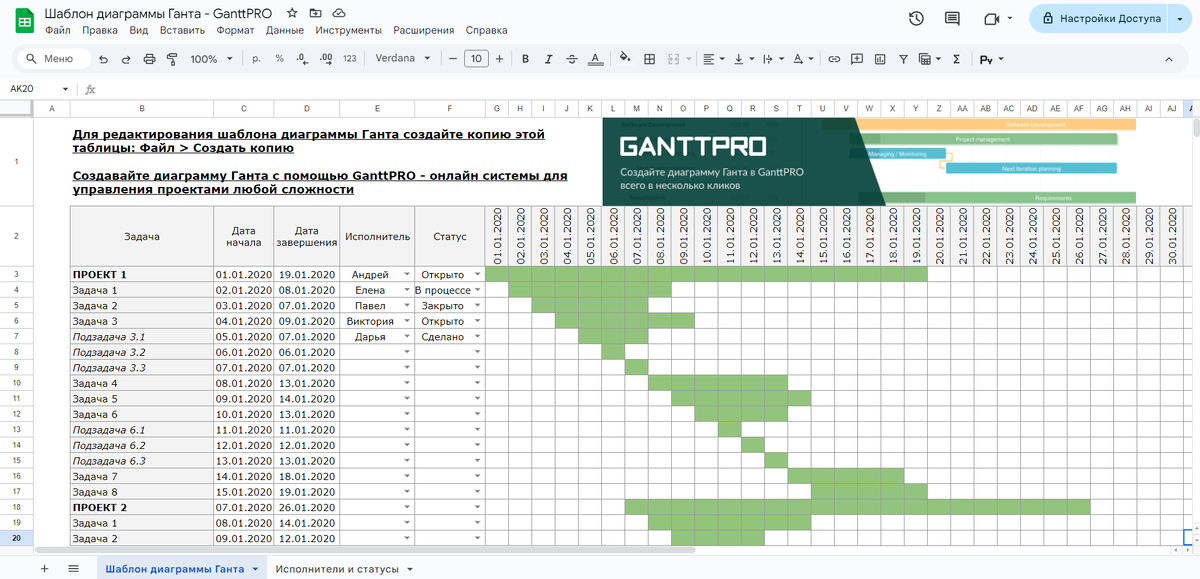
Task: Open share button dropdown arrow
Action: pyautogui.click(x=1180, y=18)
